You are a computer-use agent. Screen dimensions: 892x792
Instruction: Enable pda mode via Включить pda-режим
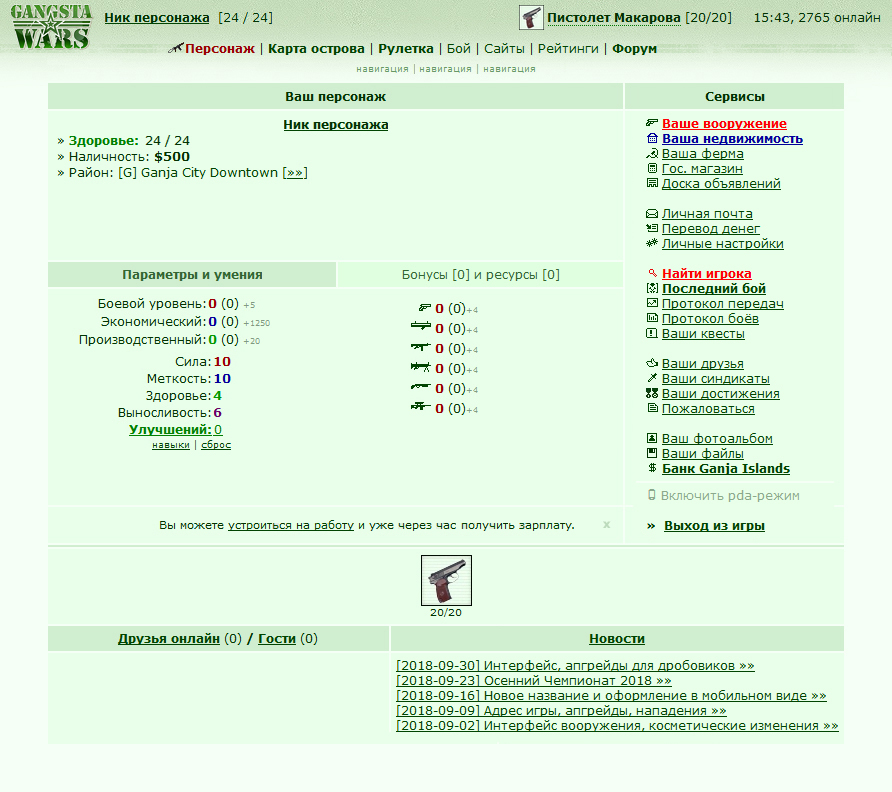729,496
